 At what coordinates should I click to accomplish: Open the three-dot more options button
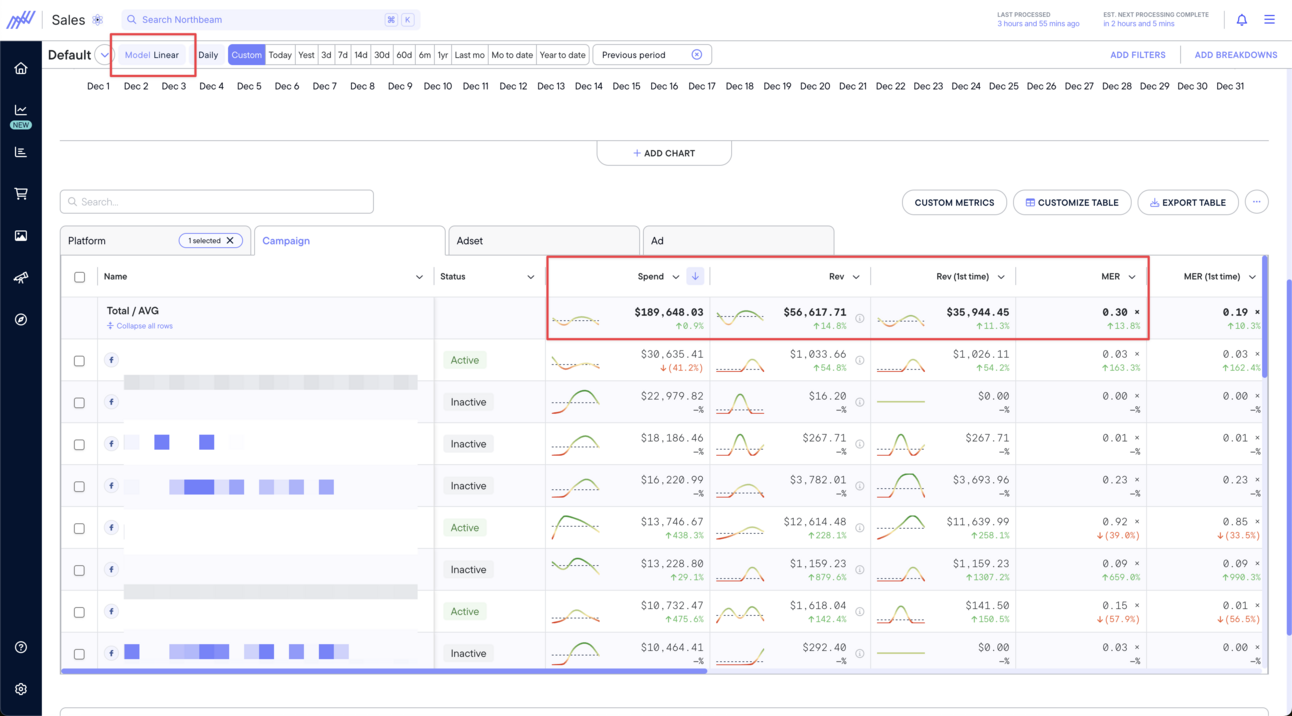(x=1257, y=202)
